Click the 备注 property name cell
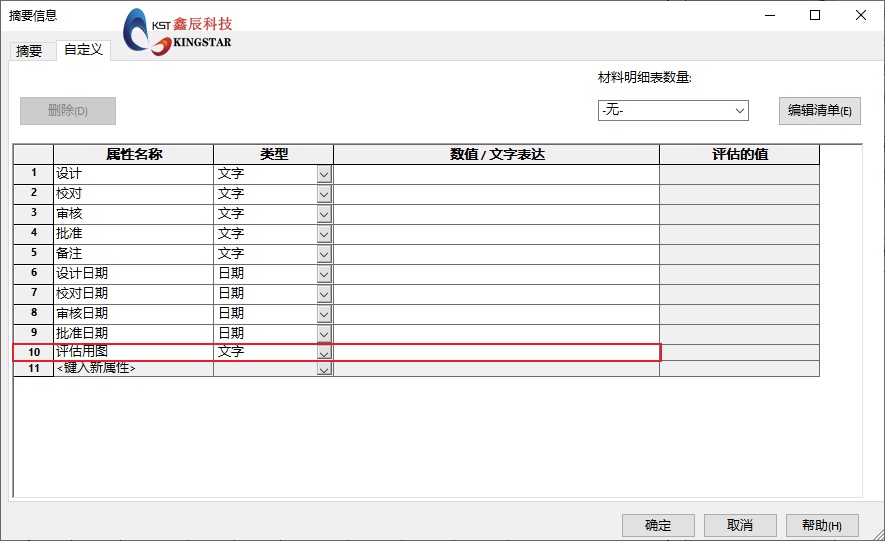The height and width of the screenshot is (541, 885). [x=133, y=254]
